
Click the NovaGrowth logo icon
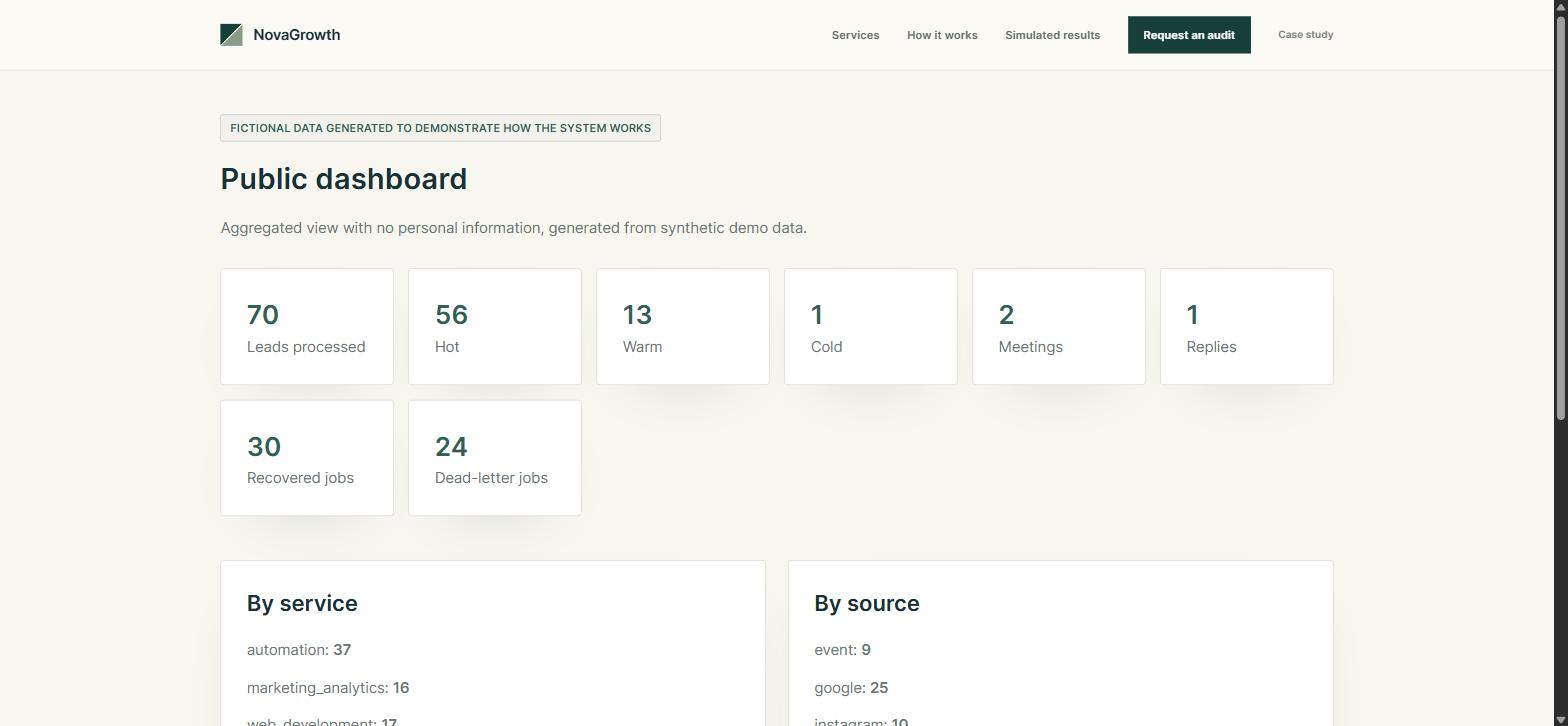(x=231, y=35)
